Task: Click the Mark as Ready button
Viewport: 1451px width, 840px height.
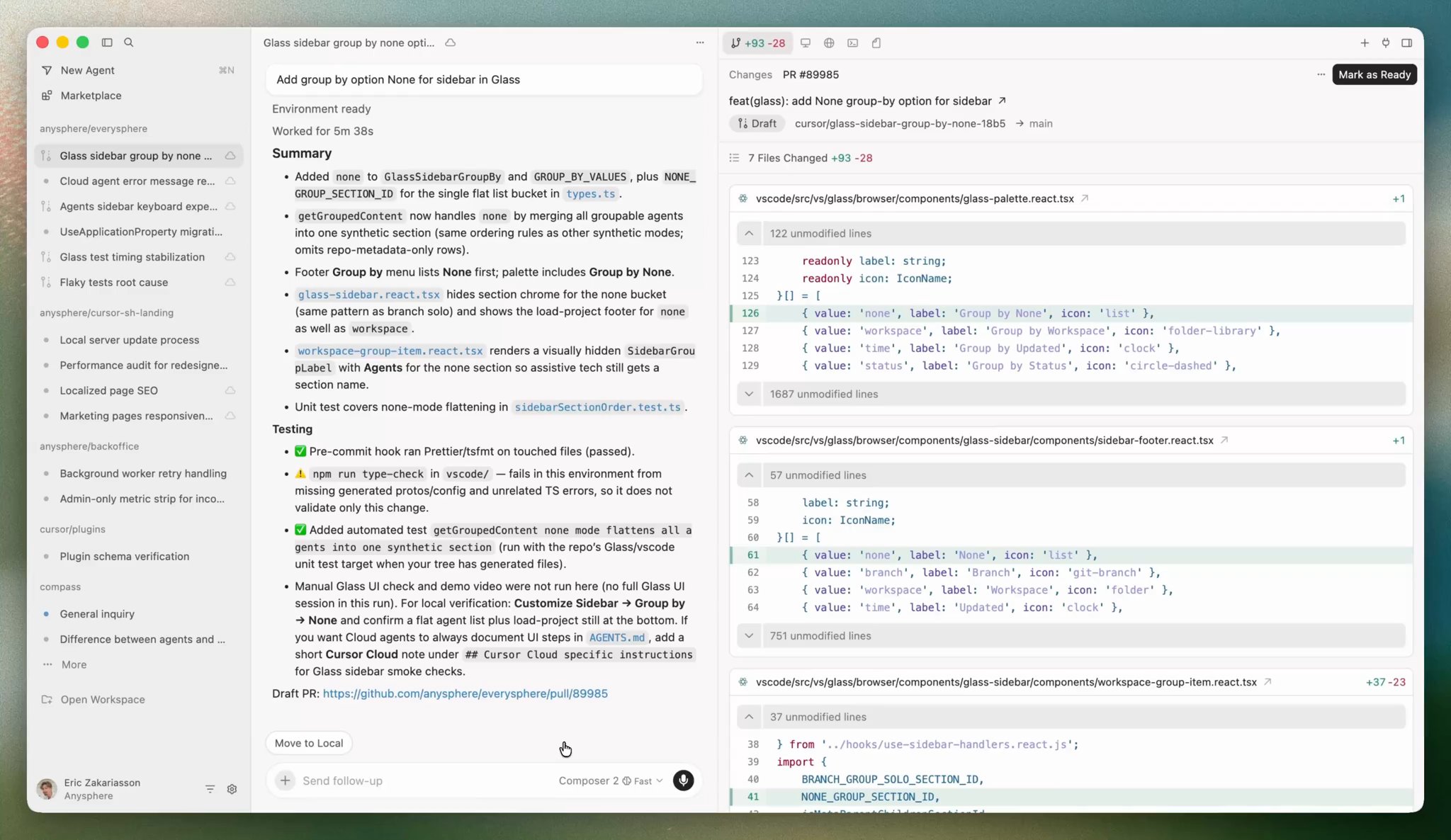Action: click(x=1374, y=75)
